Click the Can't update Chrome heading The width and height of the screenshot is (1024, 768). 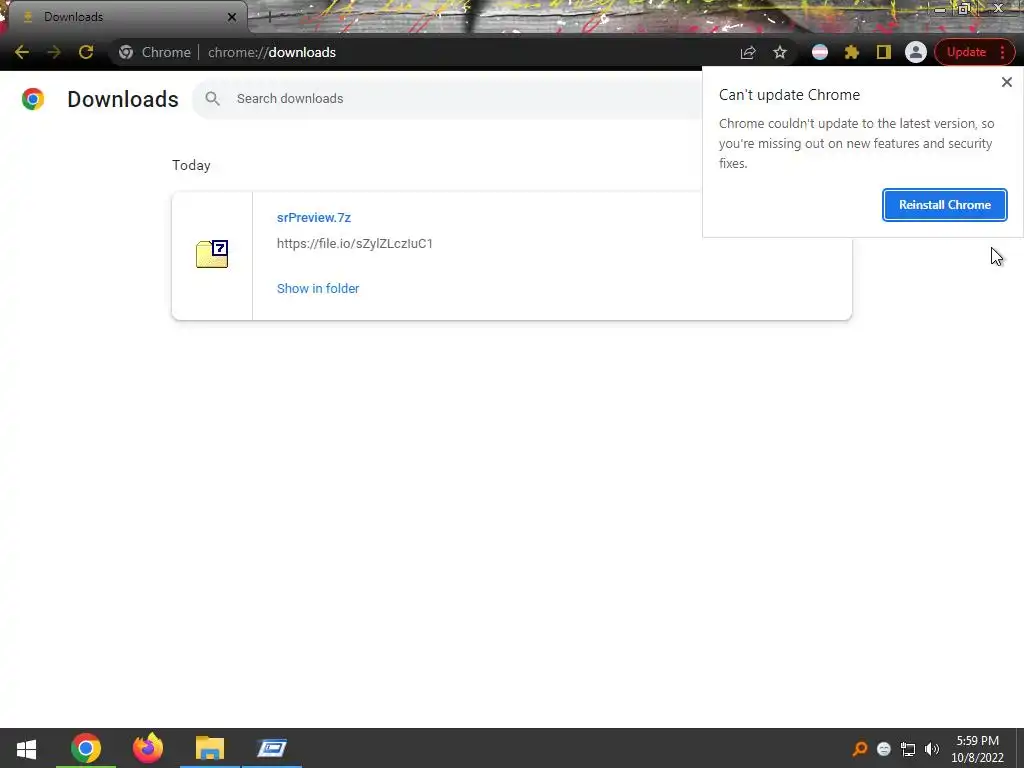789,95
